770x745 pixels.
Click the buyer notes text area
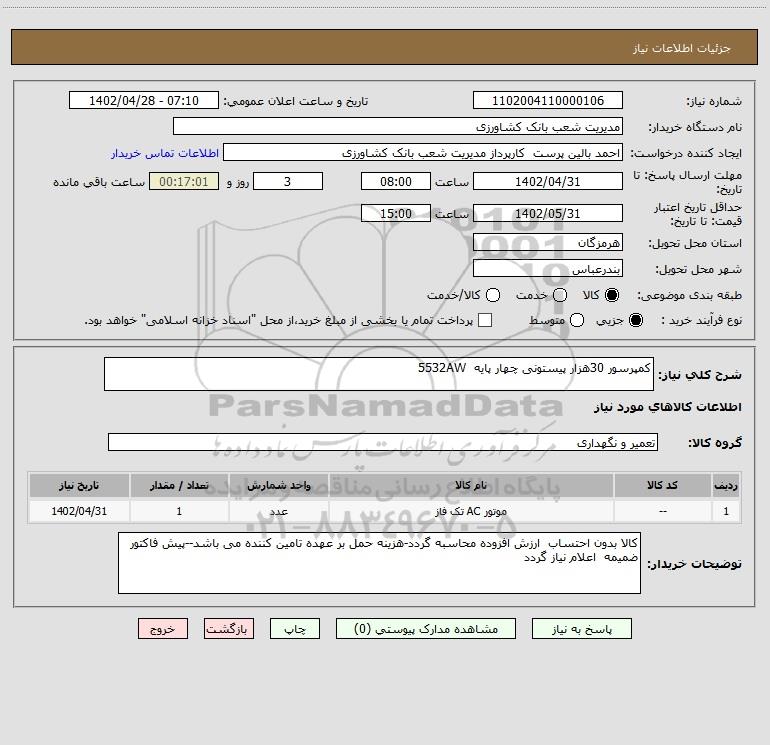(379, 563)
